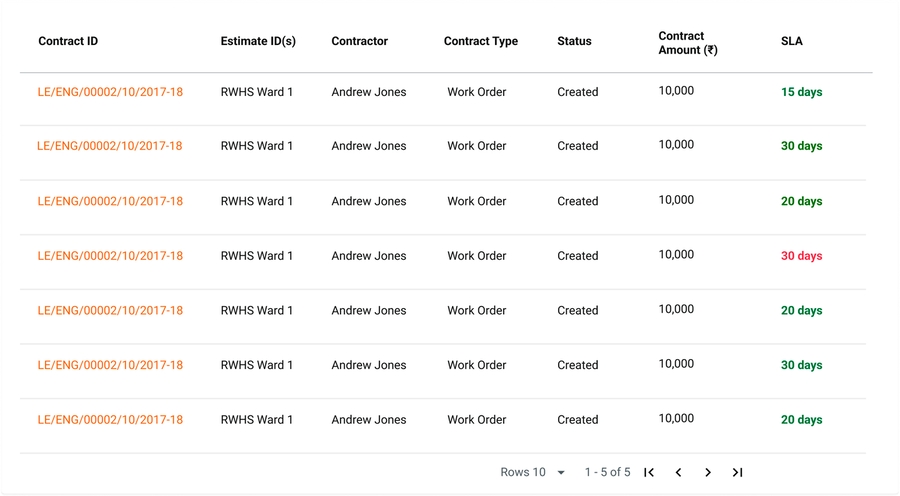Click the Estimate ID(s) column header
Viewport: 900px width, 496px height.
pyautogui.click(x=258, y=42)
